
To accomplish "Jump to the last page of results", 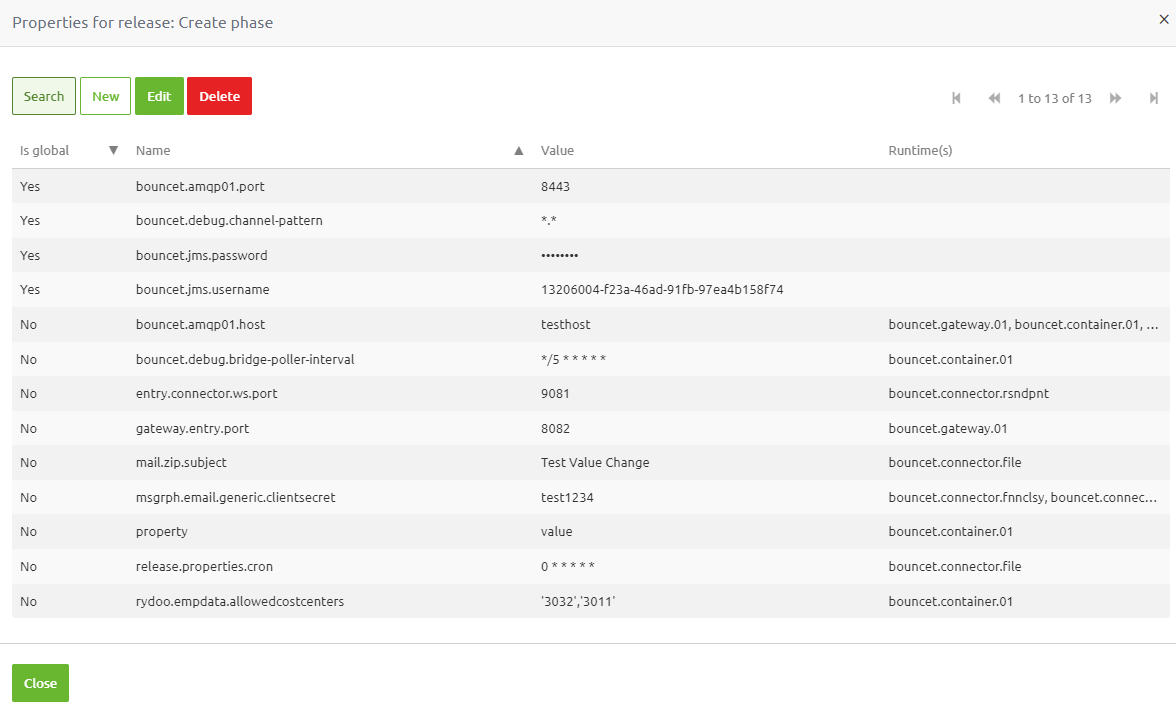I will (1154, 98).
